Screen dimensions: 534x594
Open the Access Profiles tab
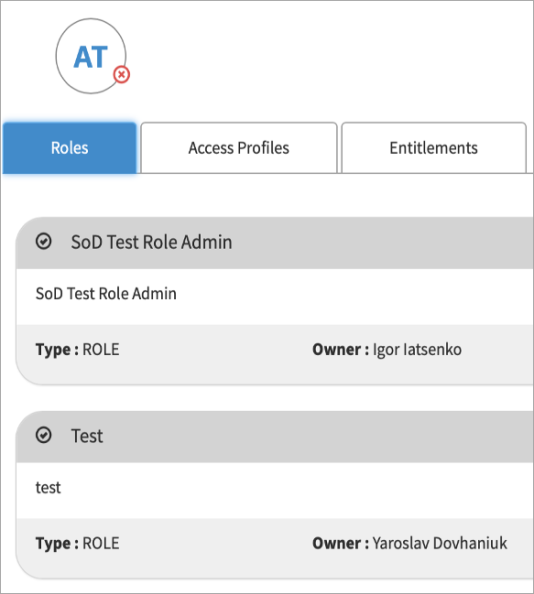(x=239, y=148)
